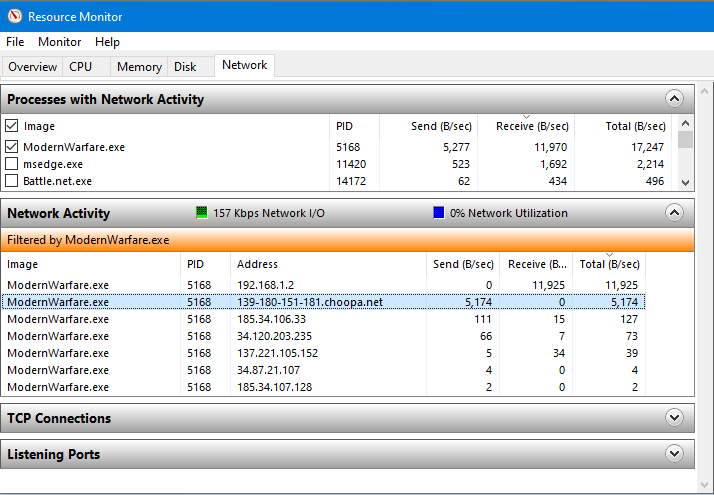The width and height of the screenshot is (714, 495).
Task: Click the main window scroll-up arrow
Action: point(704,91)
